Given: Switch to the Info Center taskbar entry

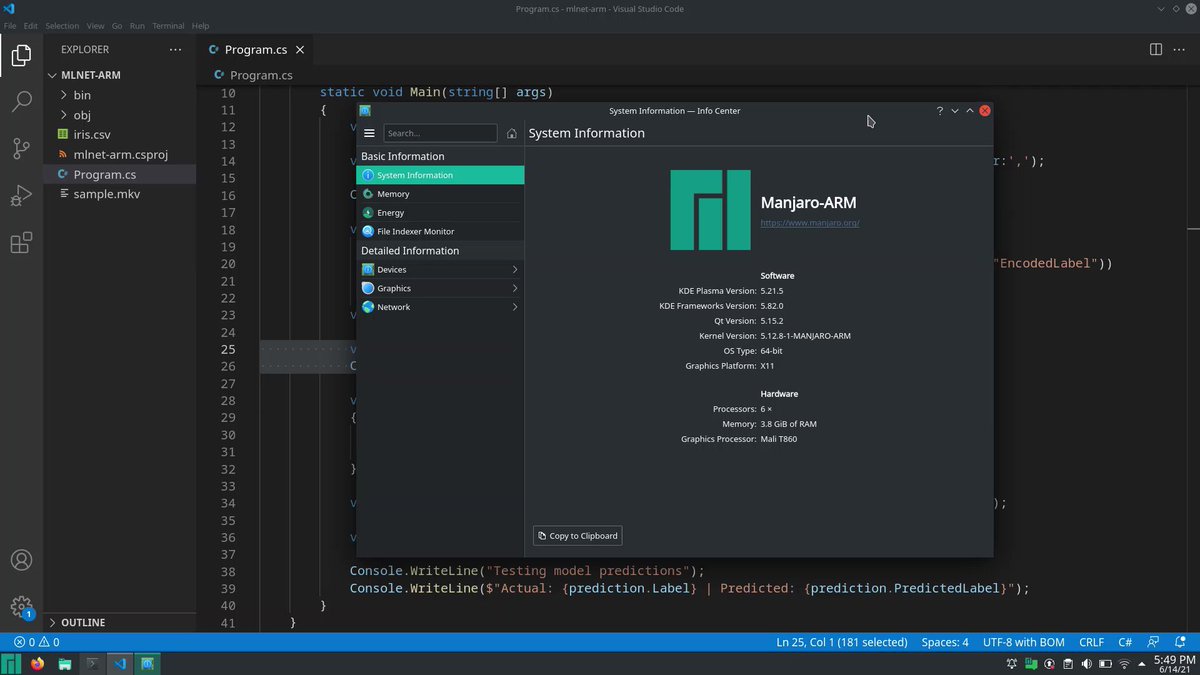Looking at the screenshot, I should (x=146, y=663).
